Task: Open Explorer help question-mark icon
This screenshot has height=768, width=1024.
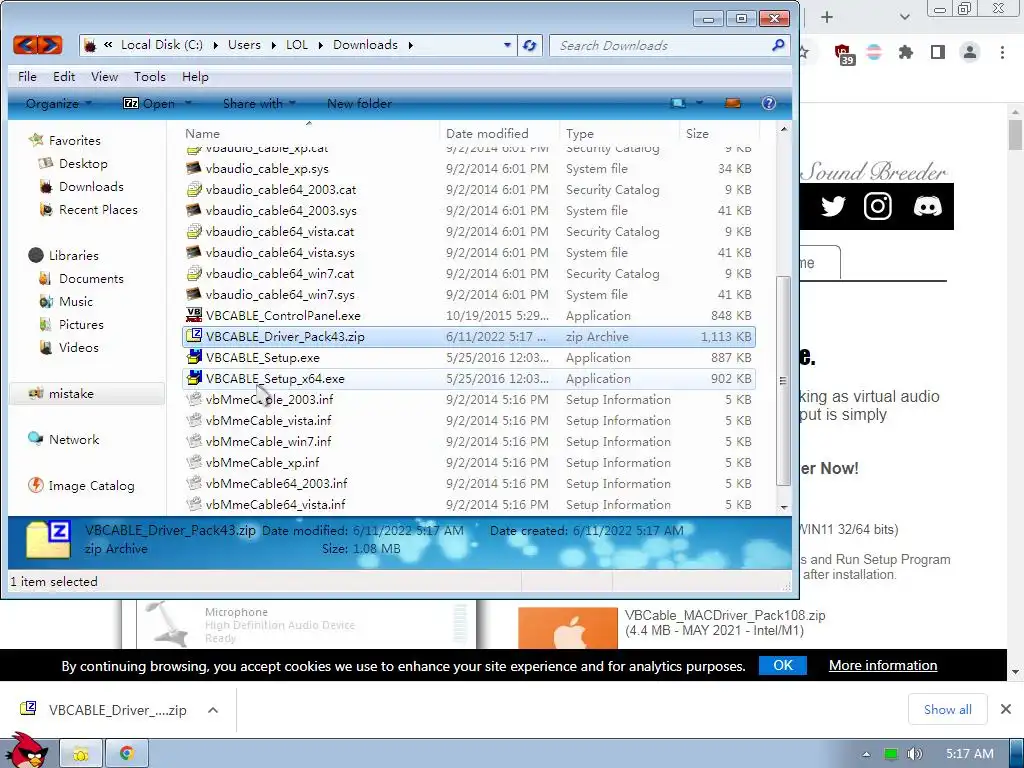Action: (x=769, y=103)
